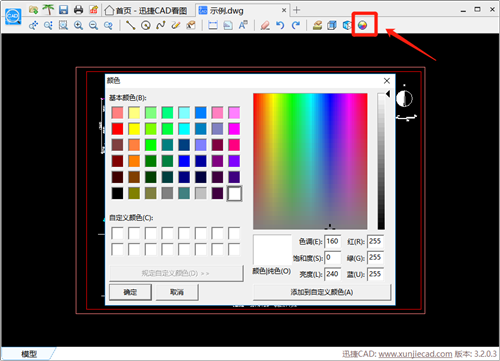This screenshot has width=500, height=361.
Task: Close the 示例.dwg tab
Action: point(284,10)
